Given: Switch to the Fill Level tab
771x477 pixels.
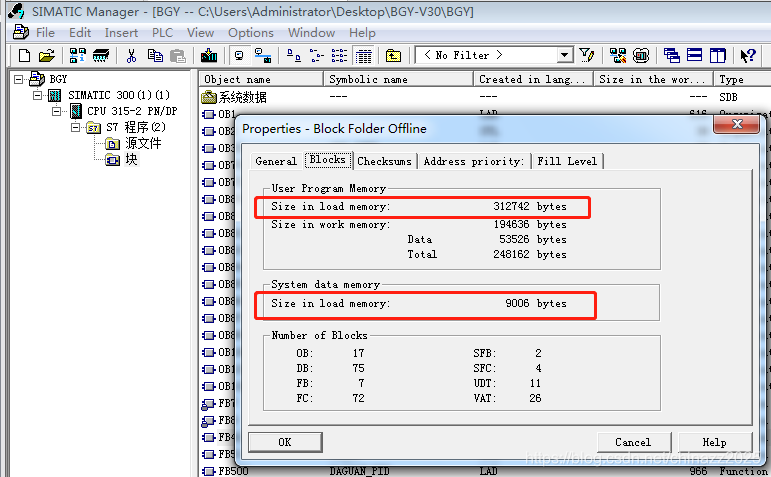Looking at the screenshot, I should (567, 161).
